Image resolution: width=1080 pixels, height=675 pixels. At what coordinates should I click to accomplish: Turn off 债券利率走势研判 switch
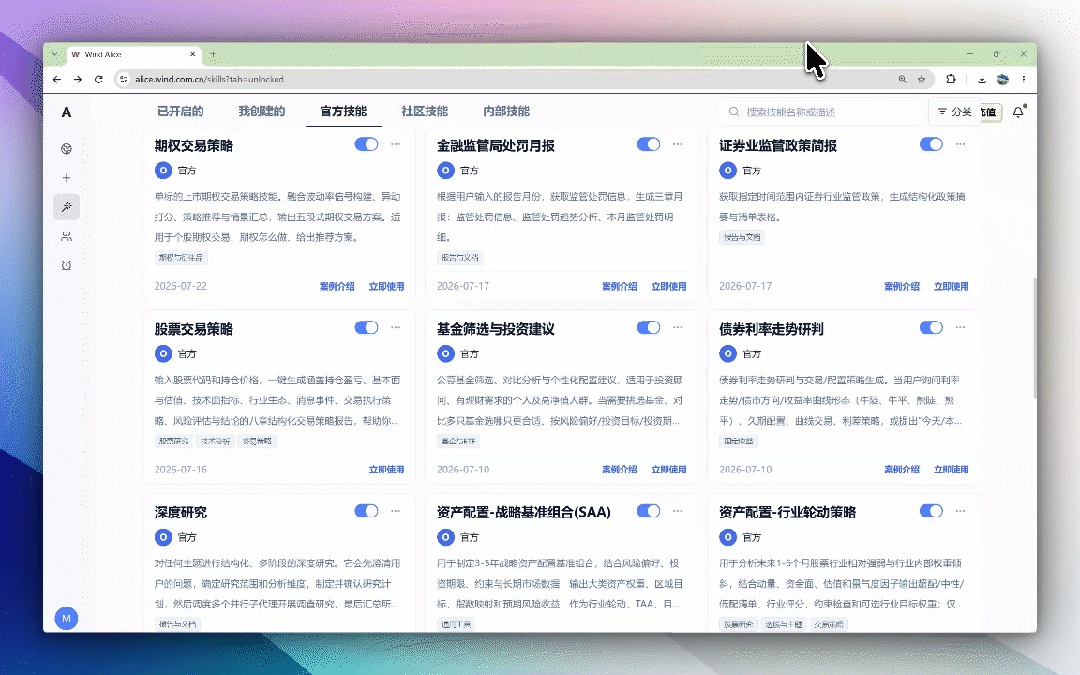tap(931, 327)
